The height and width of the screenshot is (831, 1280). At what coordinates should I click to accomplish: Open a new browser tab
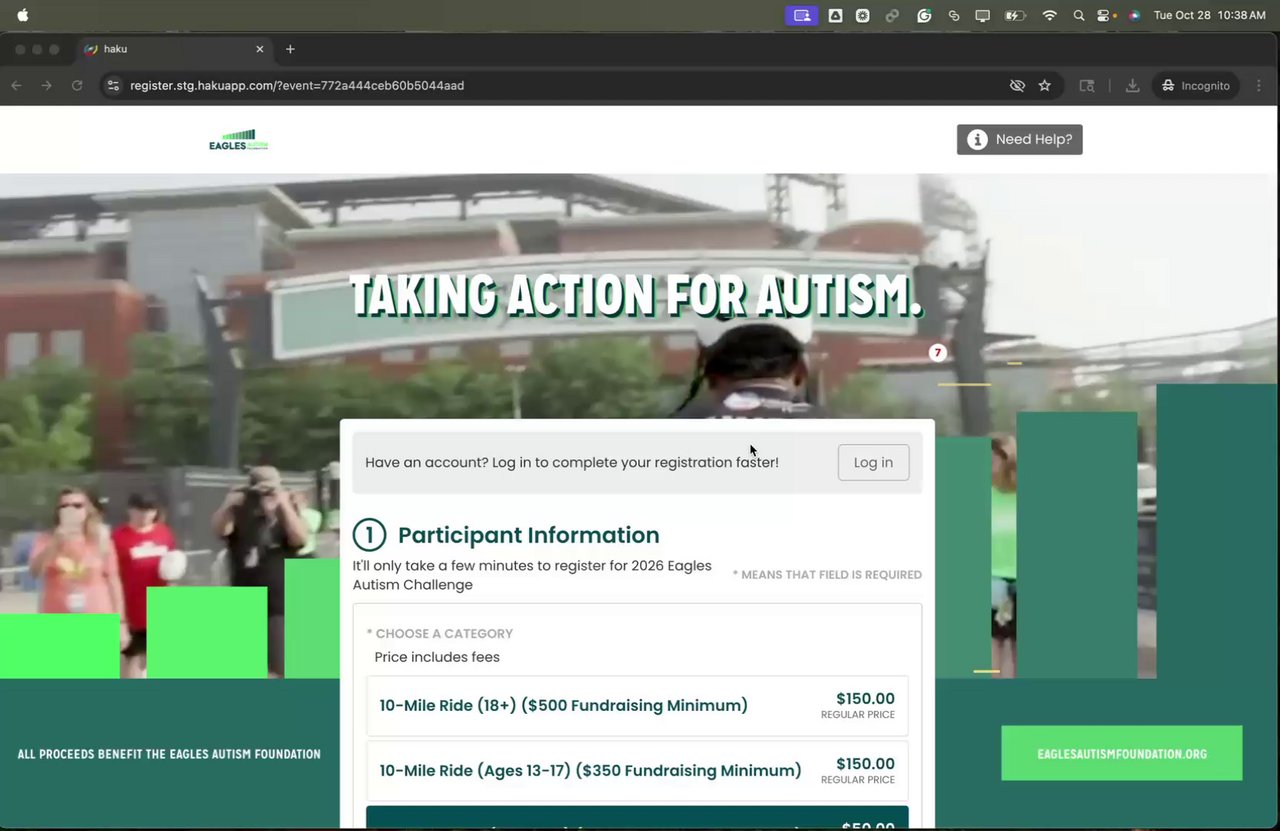coord(290,49)
